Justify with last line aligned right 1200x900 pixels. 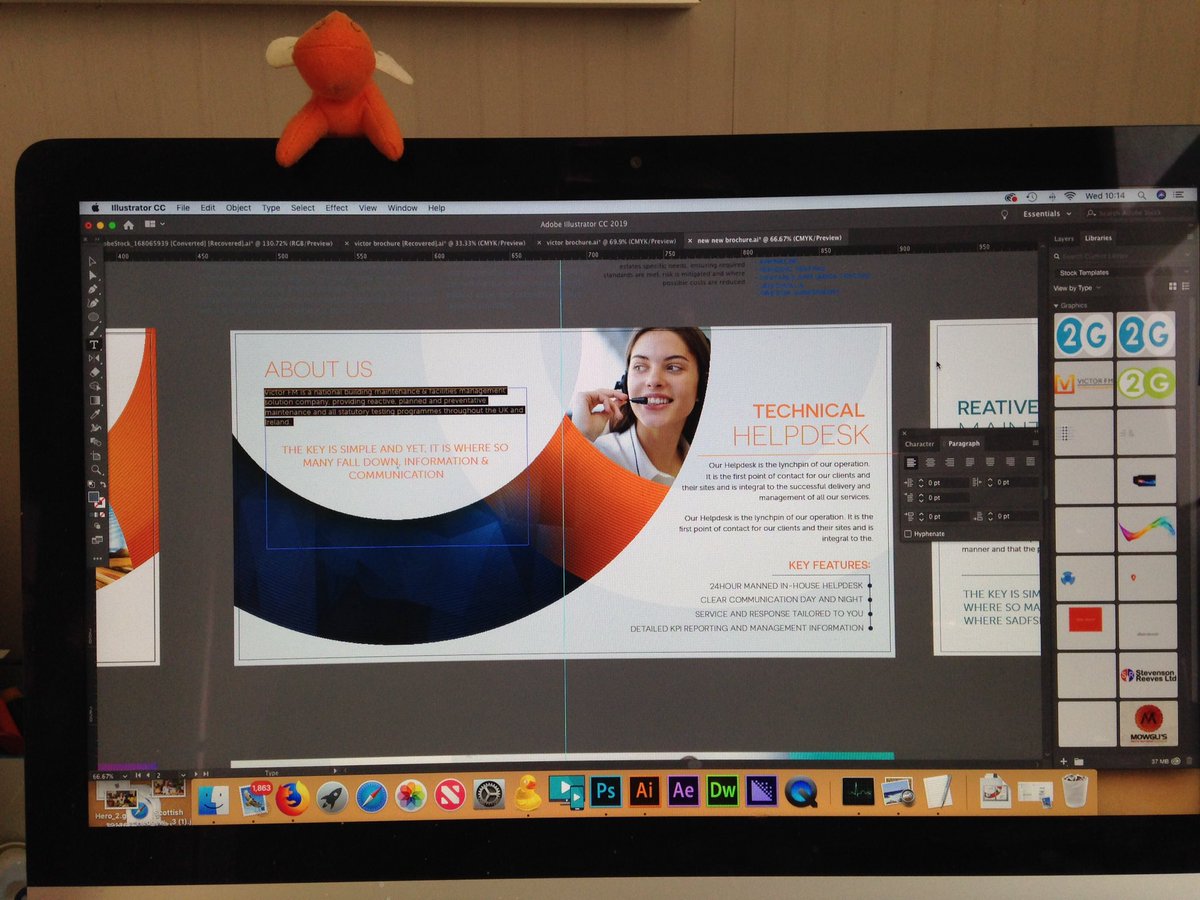tap(1010, 462)
